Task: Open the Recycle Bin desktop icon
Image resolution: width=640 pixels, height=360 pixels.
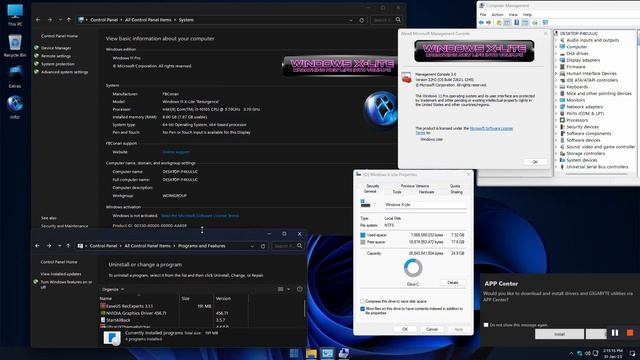Action: click(x=15, y=46)
